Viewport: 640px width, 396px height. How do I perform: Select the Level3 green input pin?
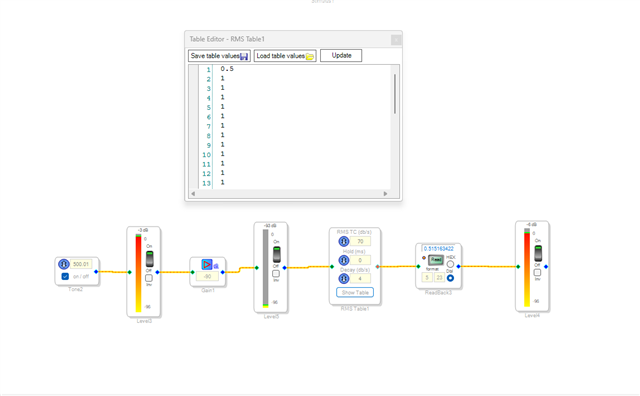tap(130, 272)
